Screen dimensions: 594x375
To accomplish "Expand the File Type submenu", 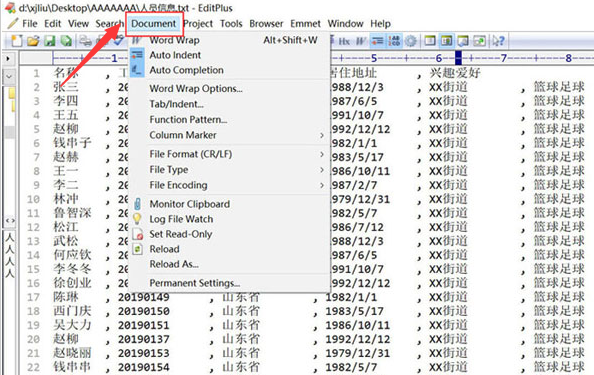I will (229, 170).
